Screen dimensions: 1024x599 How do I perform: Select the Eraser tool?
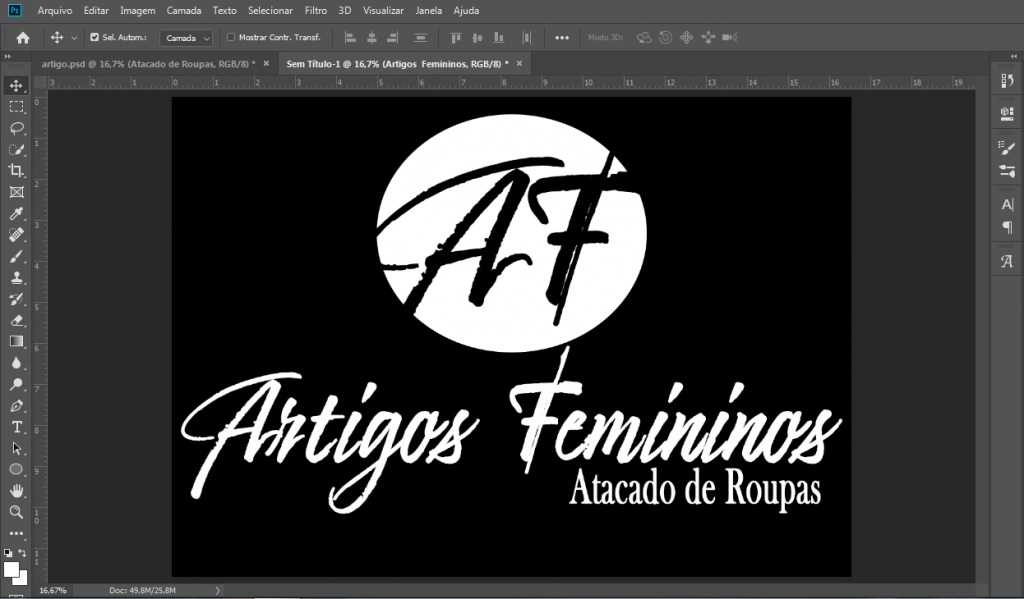(x=16, y=320)
